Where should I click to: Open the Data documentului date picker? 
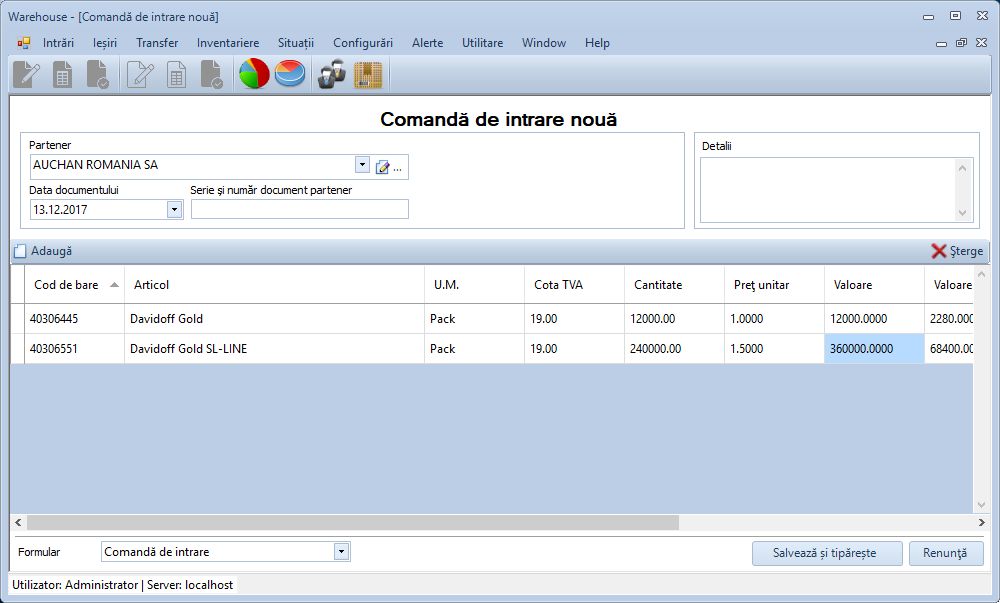point(175,209)
